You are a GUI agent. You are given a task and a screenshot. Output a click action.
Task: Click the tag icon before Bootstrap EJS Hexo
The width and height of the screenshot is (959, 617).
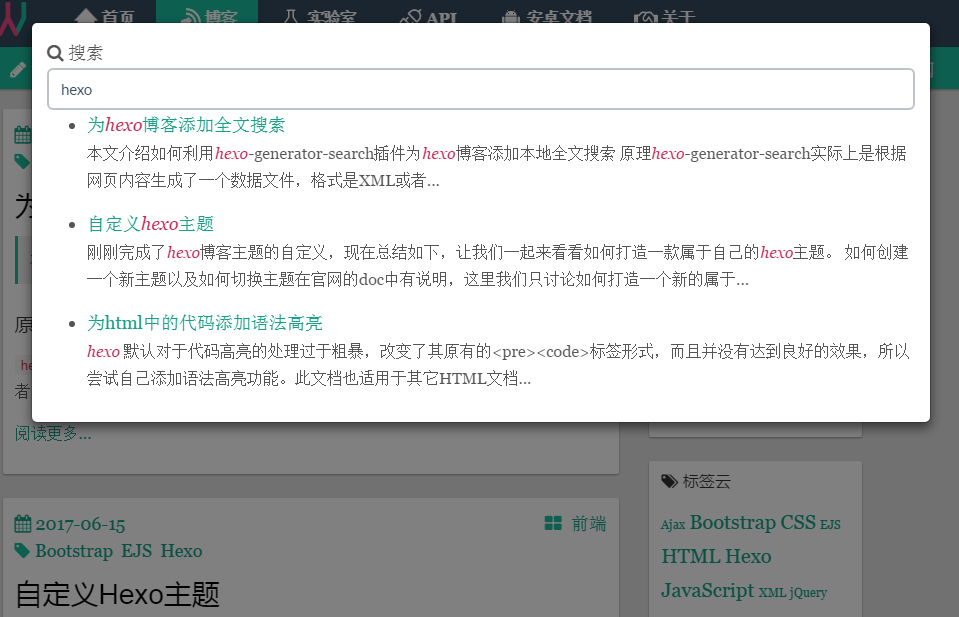pyautogui.click(x=22, y=550)
